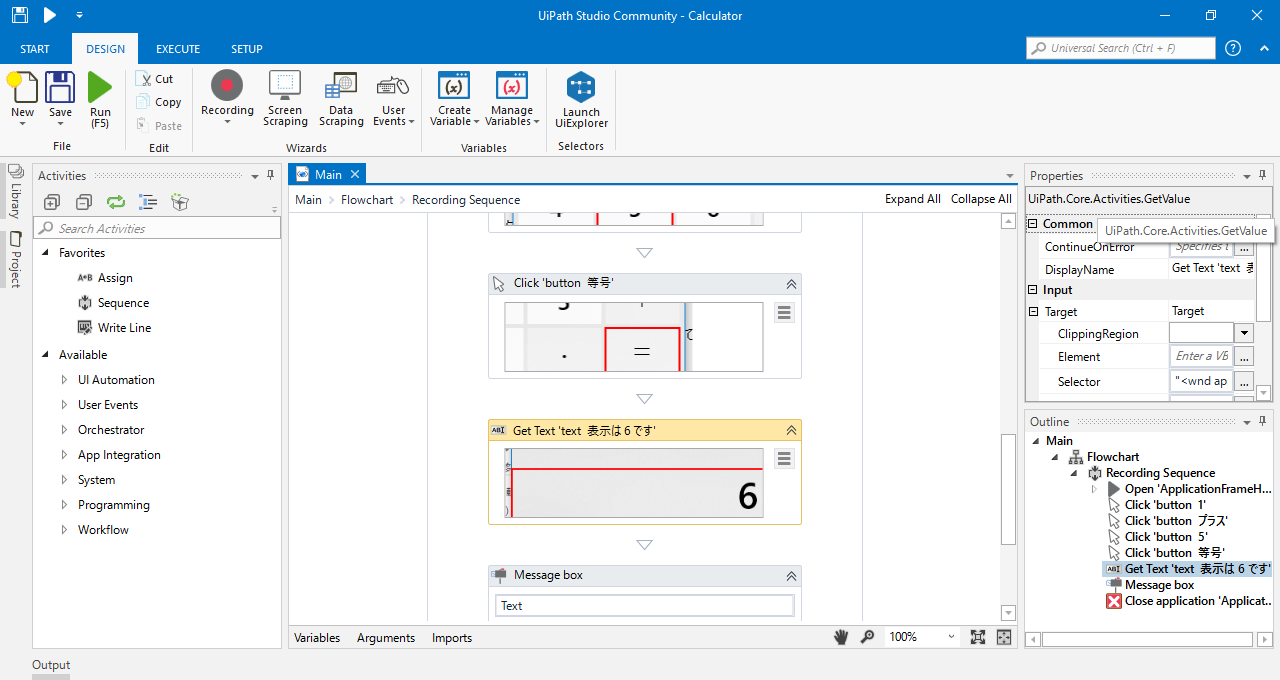Expand the UI Automation category
1280x680 pixels.
(65, 380)
